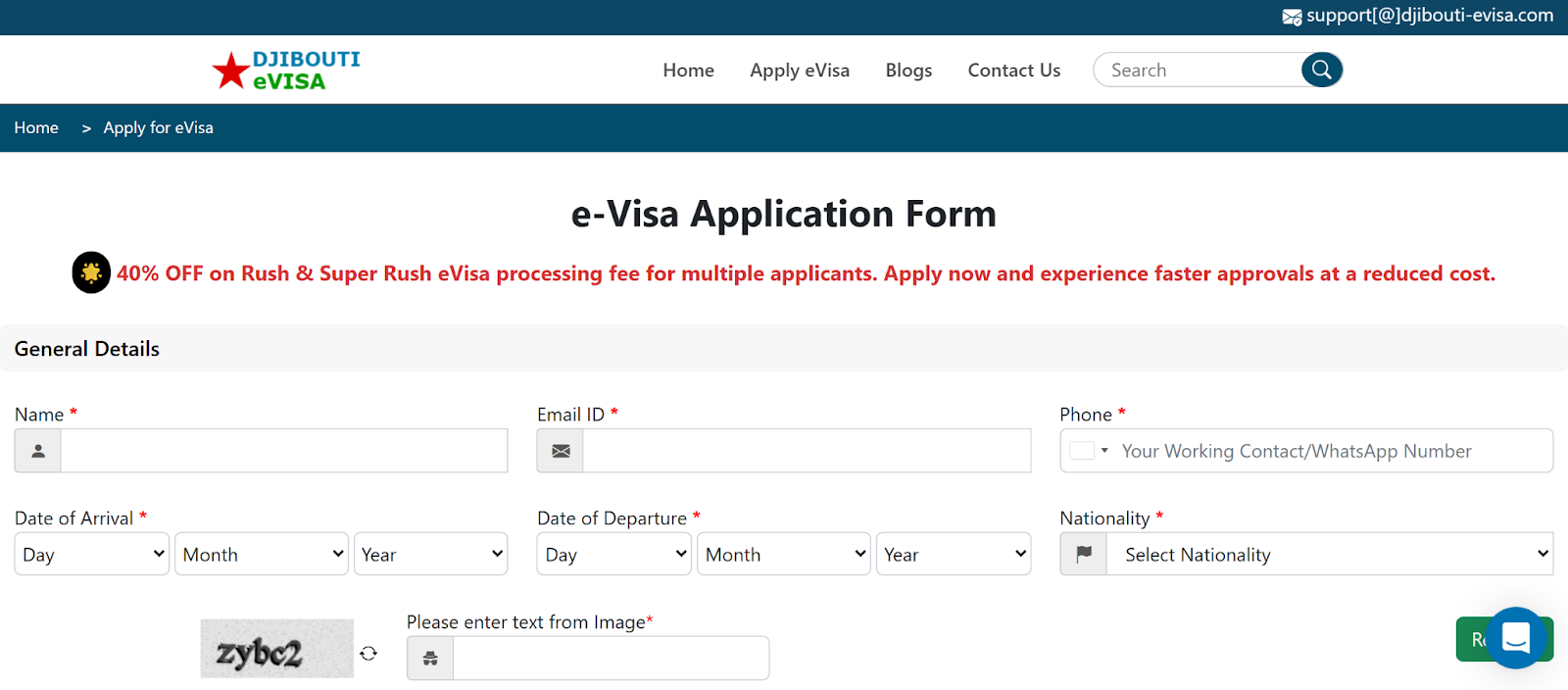The width and height of the screenshot is (1568, 690).
Task: Click the support email address link
Action: tap(1430, 16)
